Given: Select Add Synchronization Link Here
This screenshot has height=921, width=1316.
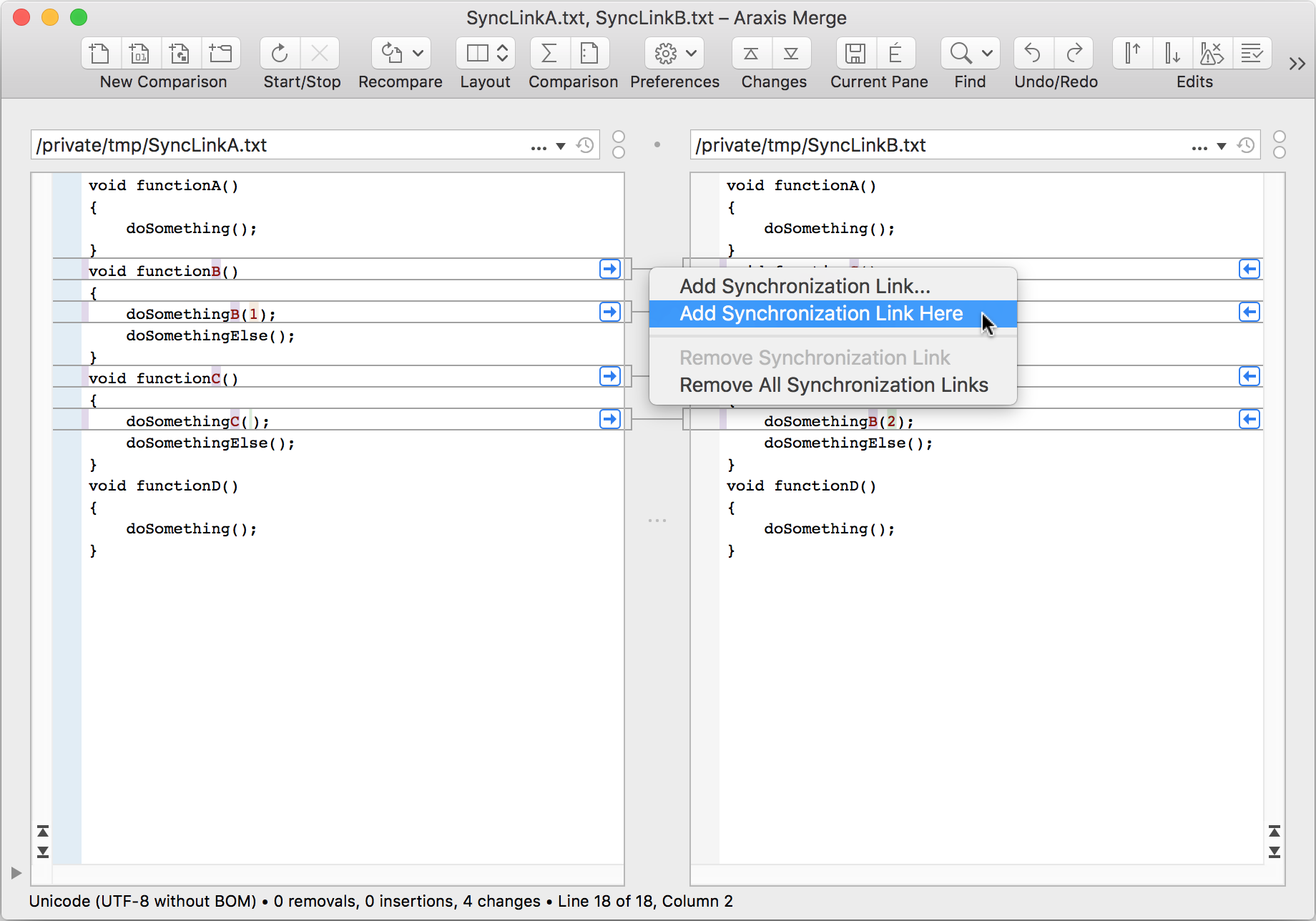Looking at the screenshot, I should tap(820, 313).
